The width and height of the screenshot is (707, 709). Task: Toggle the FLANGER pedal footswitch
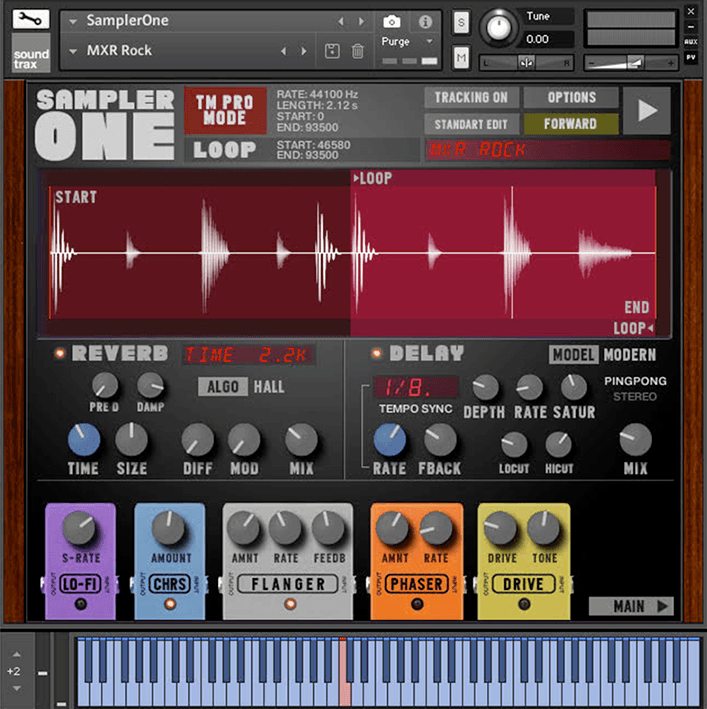[x=290, y=604]
